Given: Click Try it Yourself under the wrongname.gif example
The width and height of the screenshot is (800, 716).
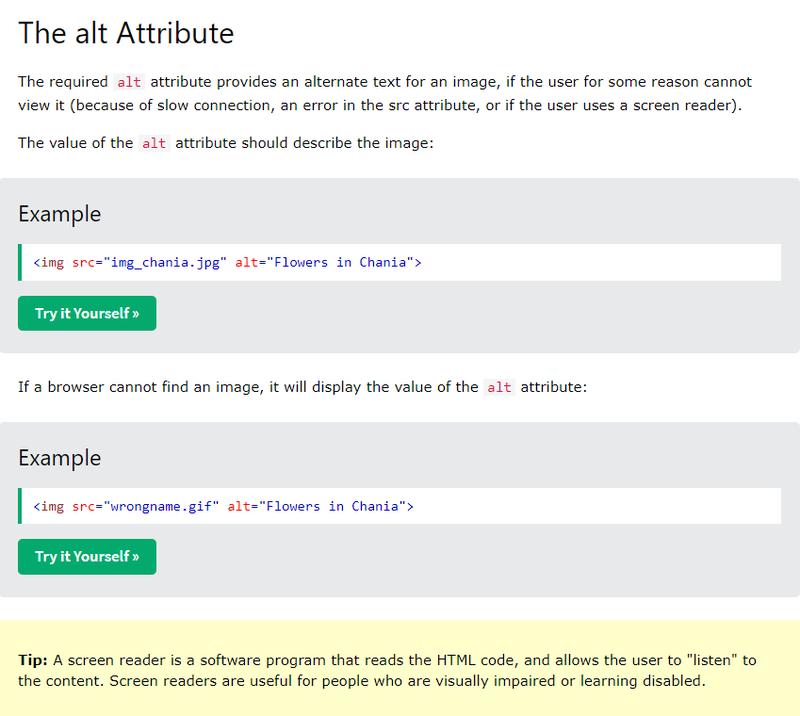Looking at the screenshot, I should click(x=87, y=556).
